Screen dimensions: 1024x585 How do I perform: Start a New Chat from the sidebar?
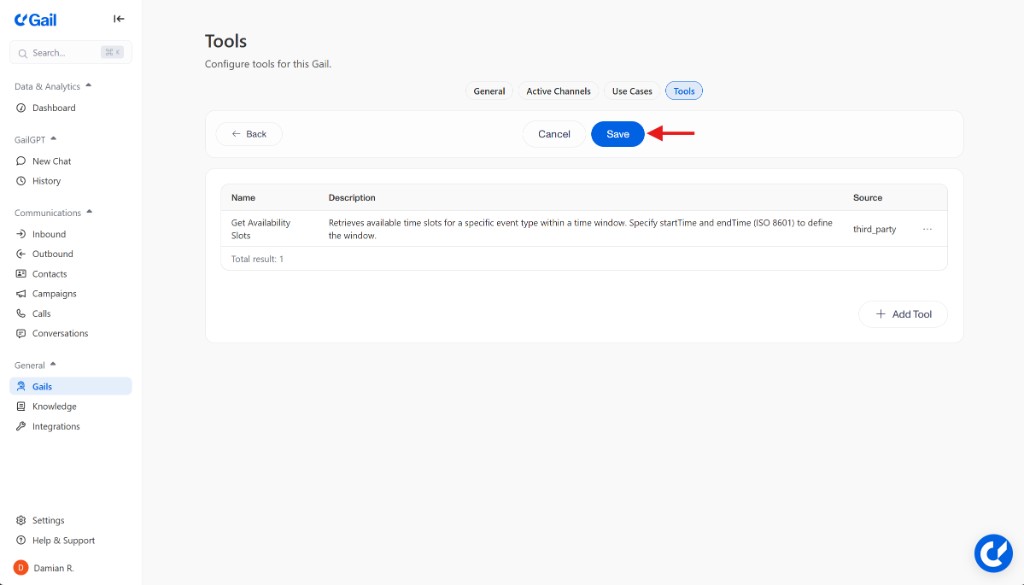tap(51, 161)
